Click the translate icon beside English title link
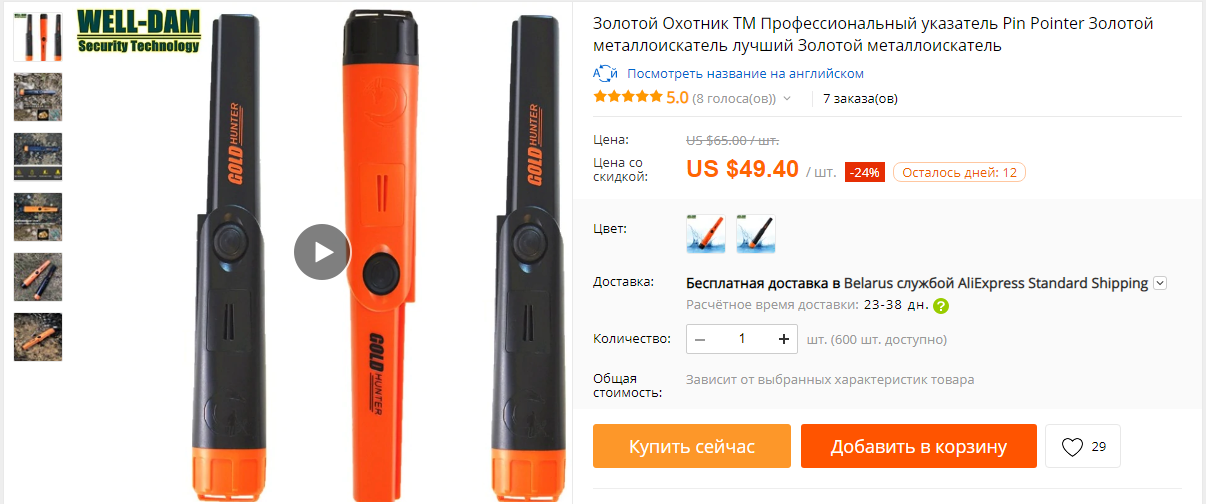This screenshot has height=504, width=1206. pyautogui.click(x=606, y=73)
